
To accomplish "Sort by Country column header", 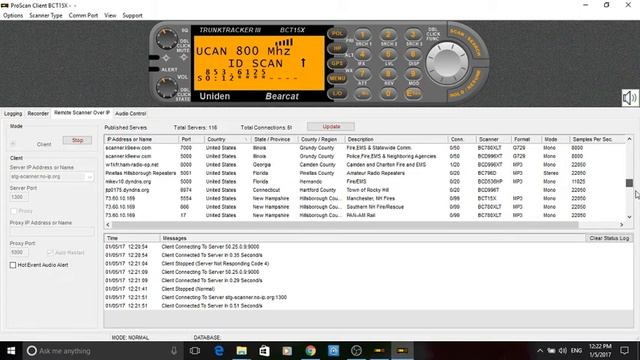I will point(227,139).
